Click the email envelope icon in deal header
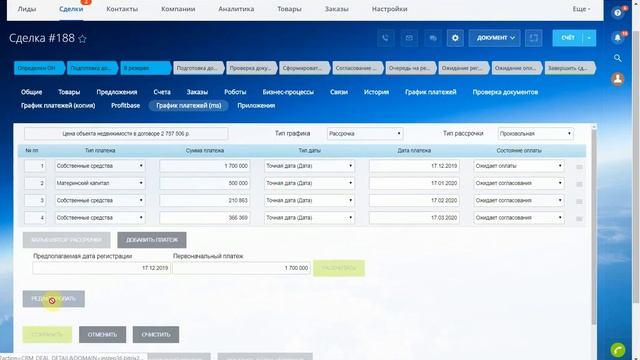The width and height of the screenshot is (640, 360). [x=409, y=38]
